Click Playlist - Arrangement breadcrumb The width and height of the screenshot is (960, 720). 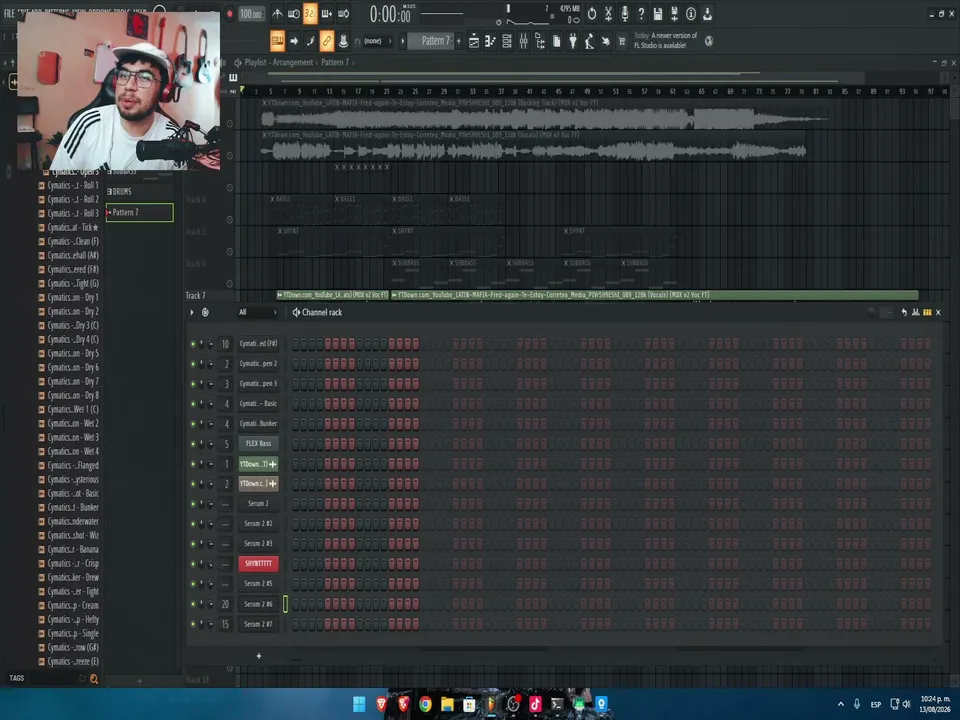point(279,62)
